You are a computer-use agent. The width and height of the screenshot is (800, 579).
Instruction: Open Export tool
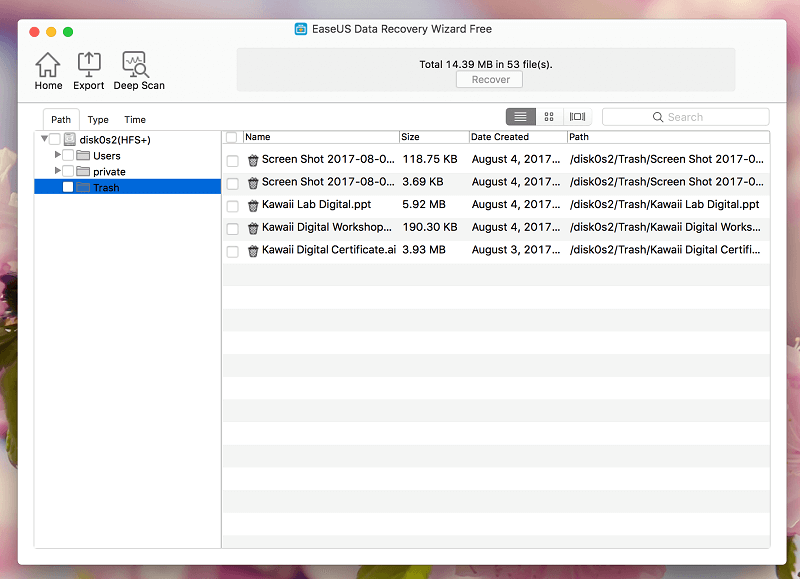click(x=89, y=71)
